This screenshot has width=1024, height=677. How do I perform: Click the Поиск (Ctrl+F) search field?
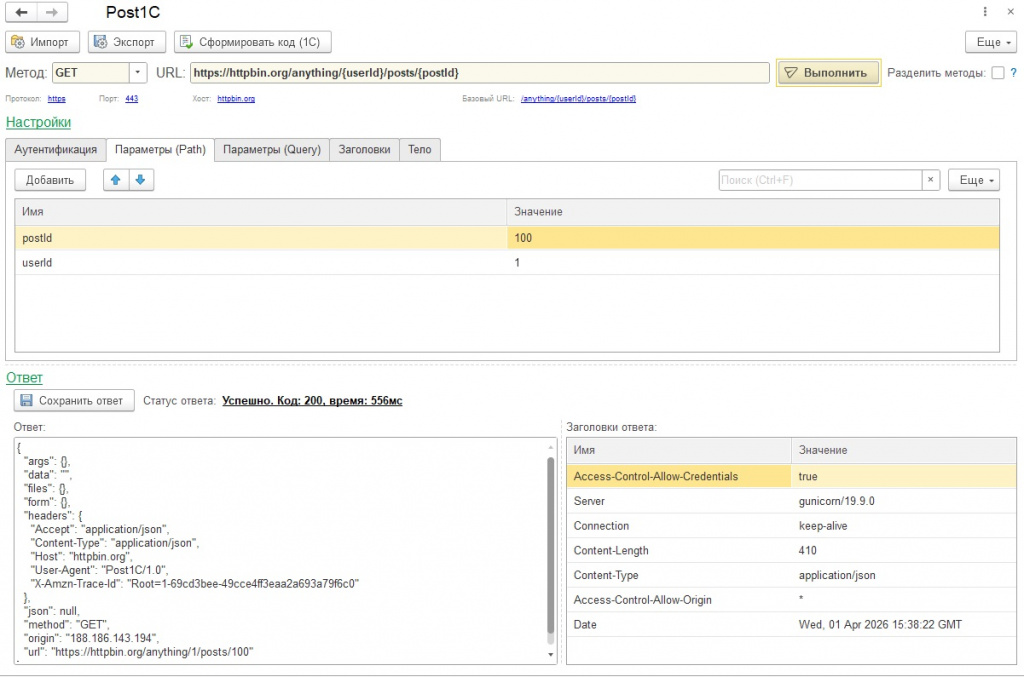pos(820,180)
